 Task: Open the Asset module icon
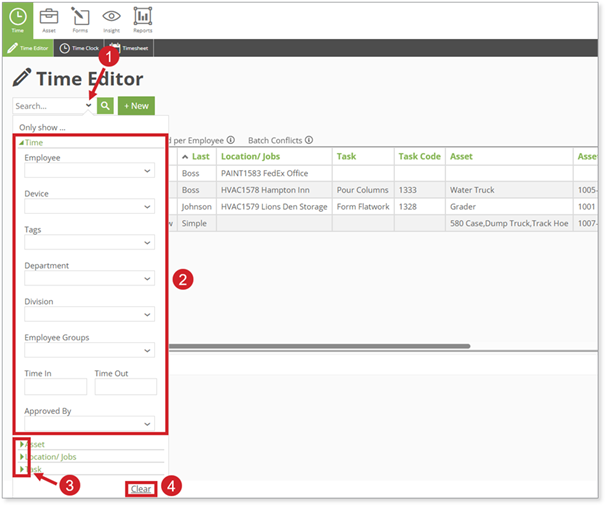coord(49,19)
